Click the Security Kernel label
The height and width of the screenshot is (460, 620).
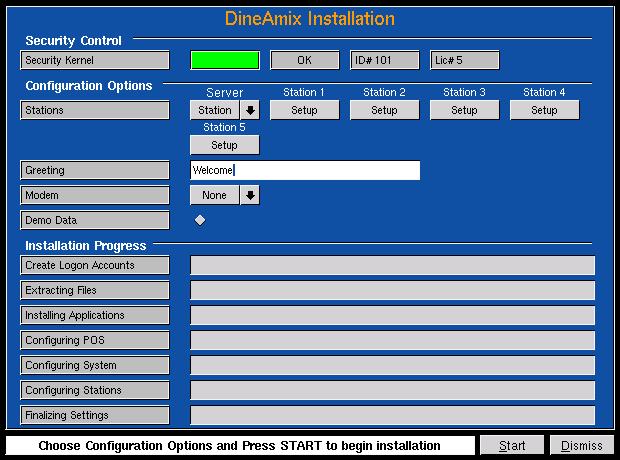(x=95, y=60)
